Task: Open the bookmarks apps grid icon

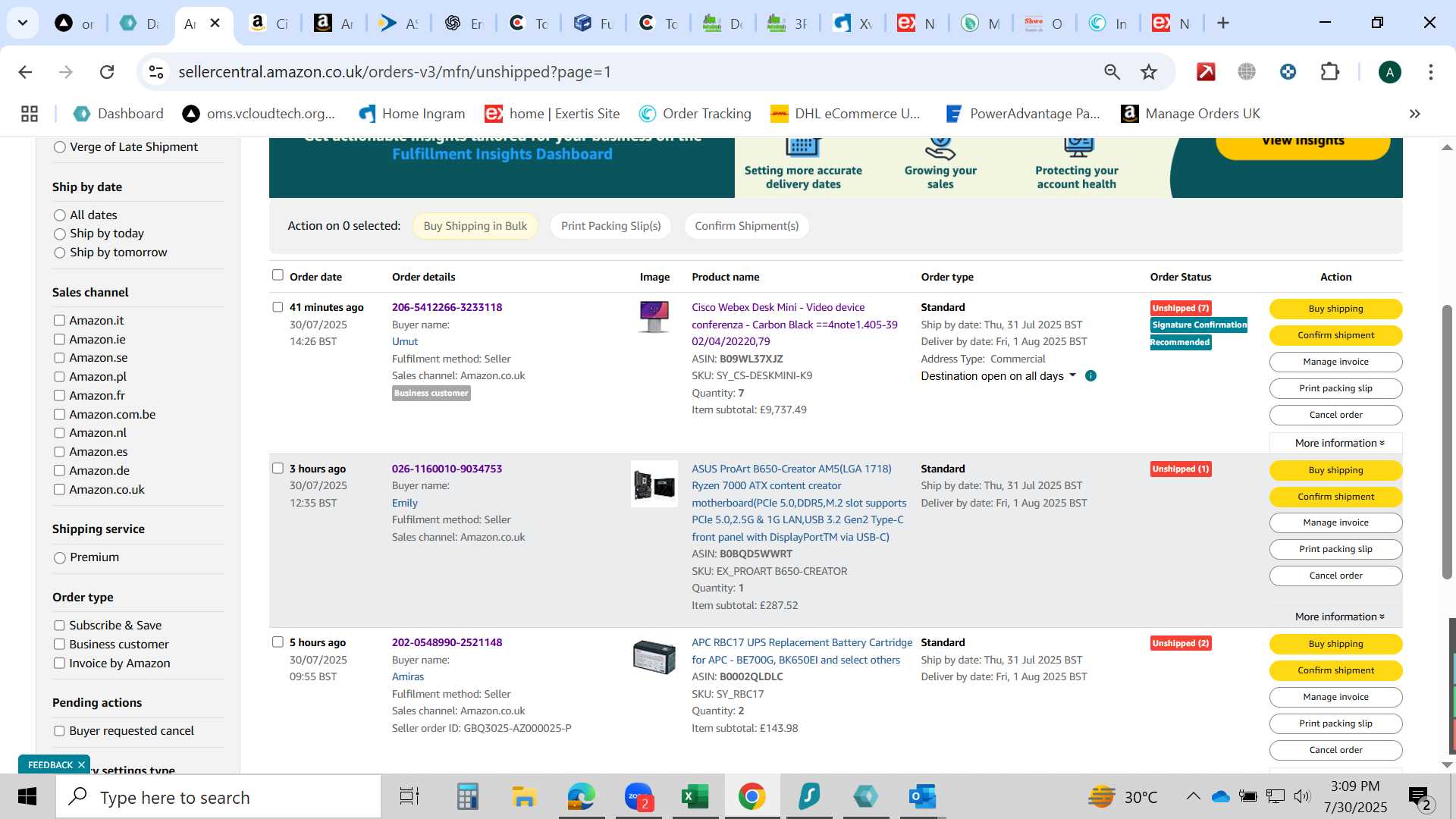Action: tap(30, 114)
